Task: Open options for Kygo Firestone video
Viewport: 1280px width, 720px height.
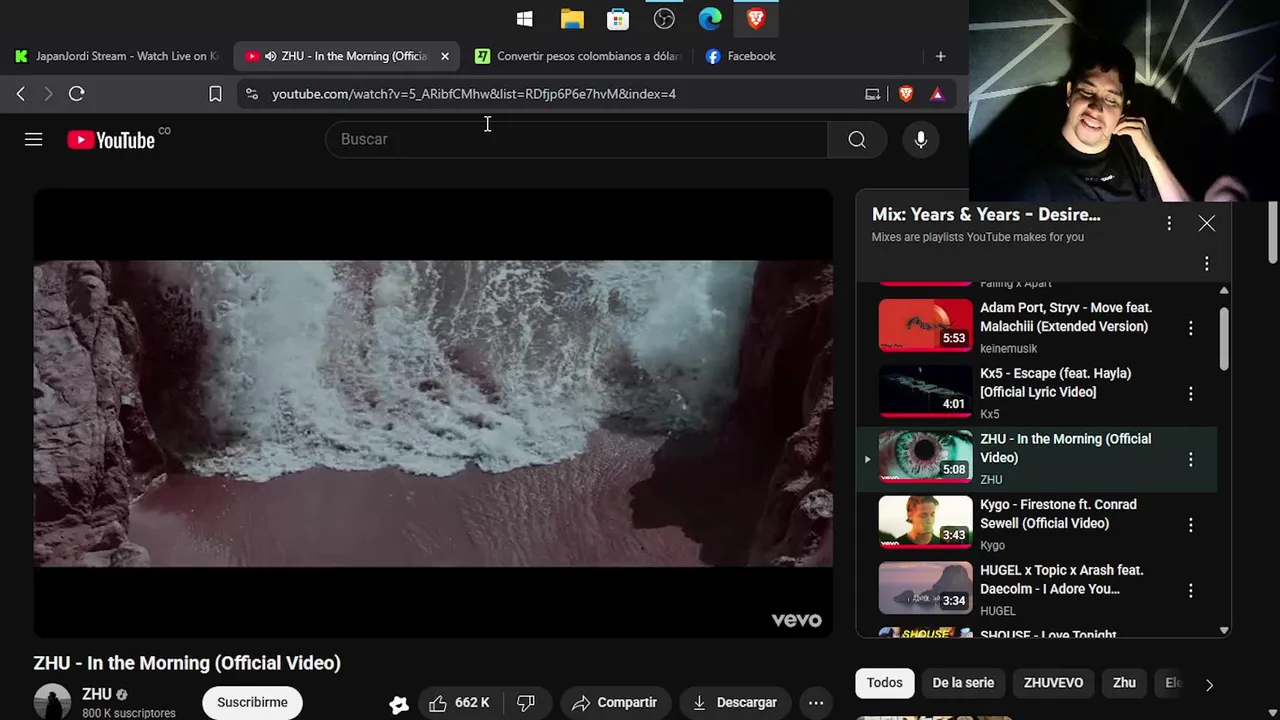Action: 1191,525
